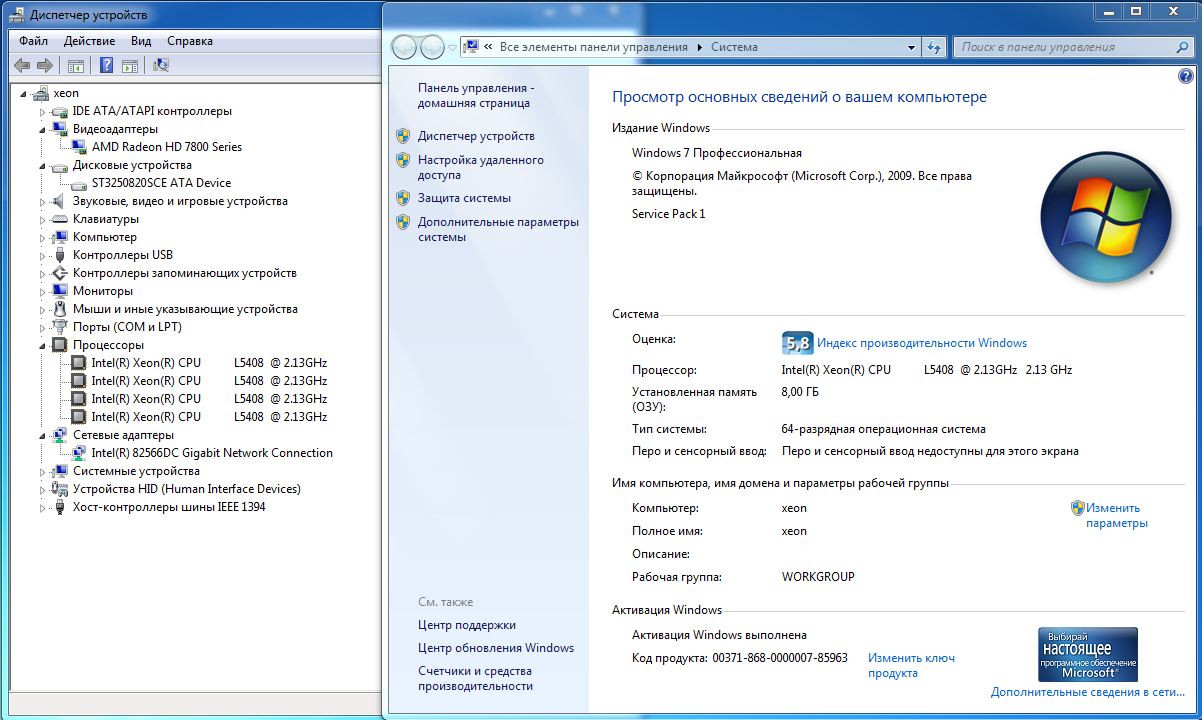Select the last Xeon L5408 processor row
Viewport: 1202px width, 720px height.
(x=209, y=417)
